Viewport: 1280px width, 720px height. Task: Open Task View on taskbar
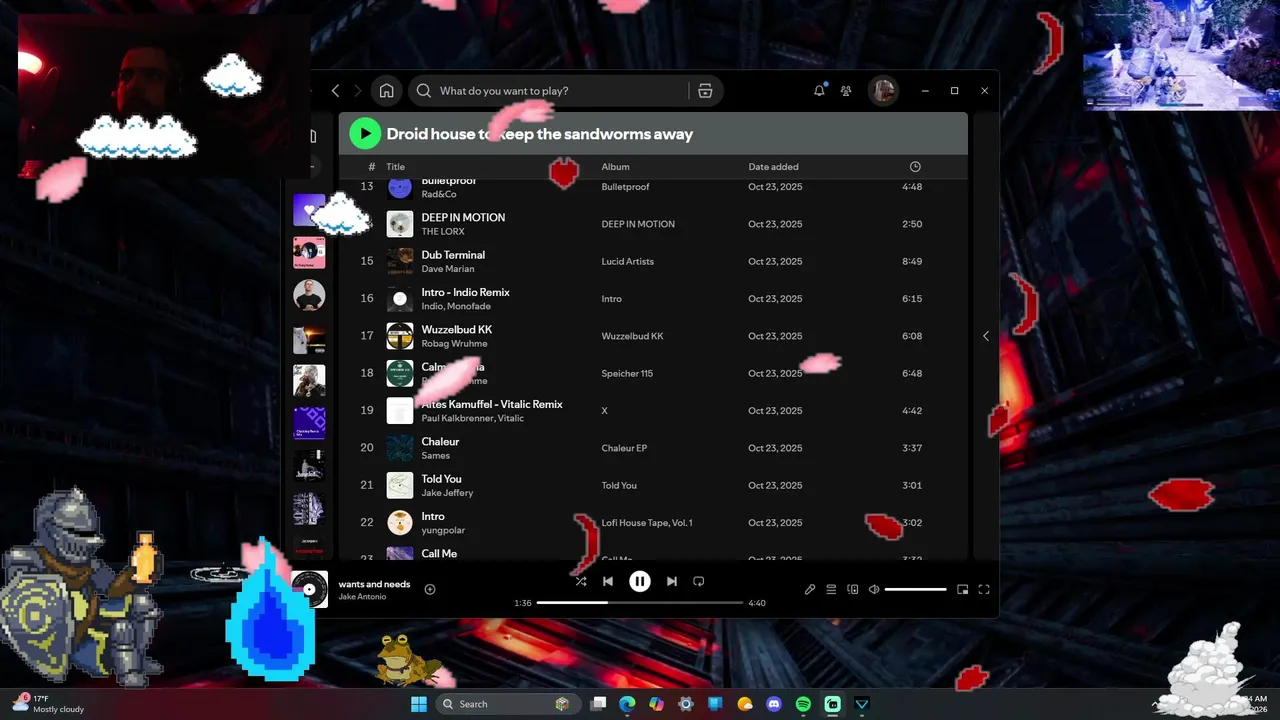pyautogui.click(x=598, y=704)
